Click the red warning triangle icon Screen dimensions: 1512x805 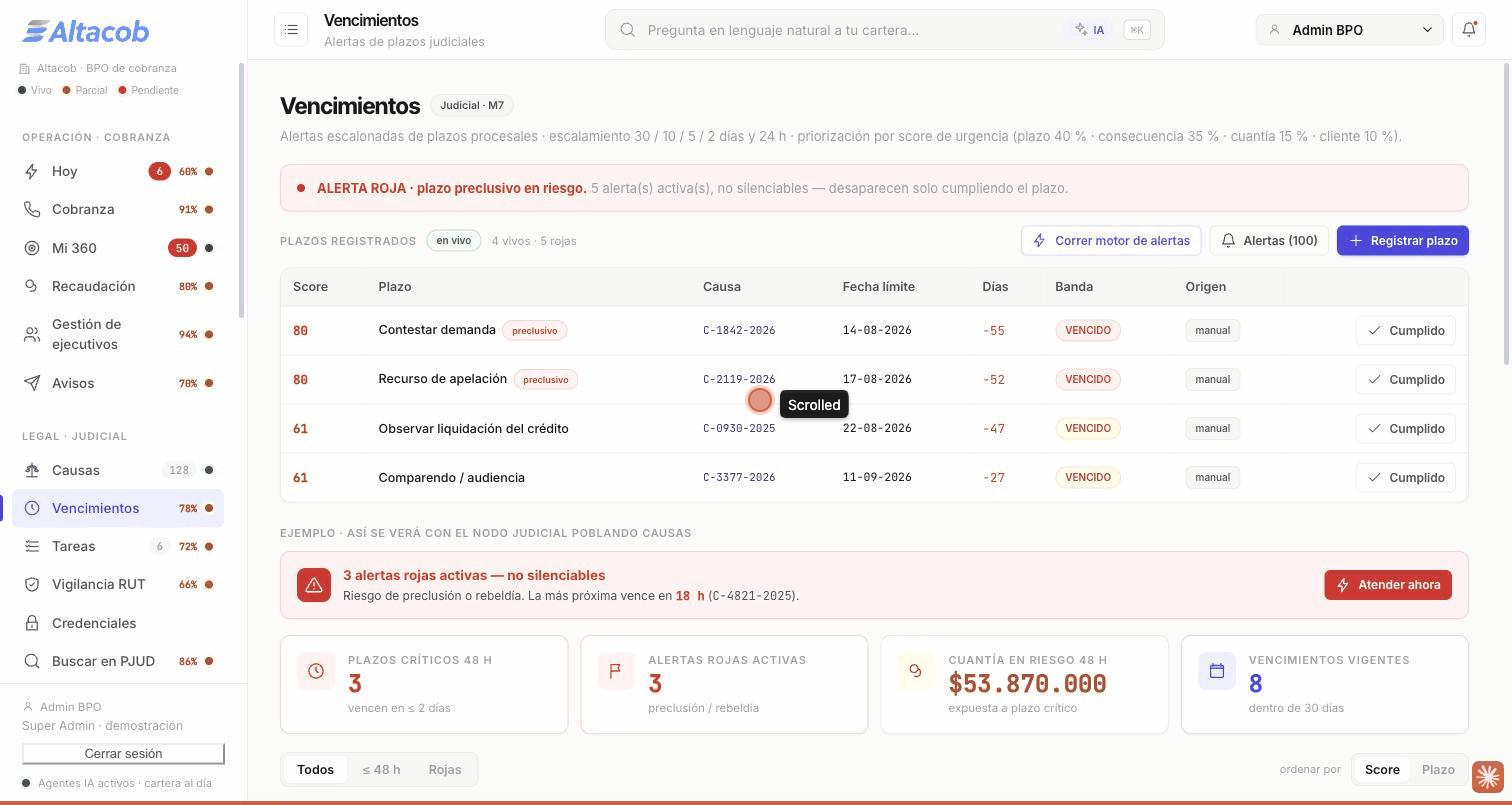pos(314,585)
